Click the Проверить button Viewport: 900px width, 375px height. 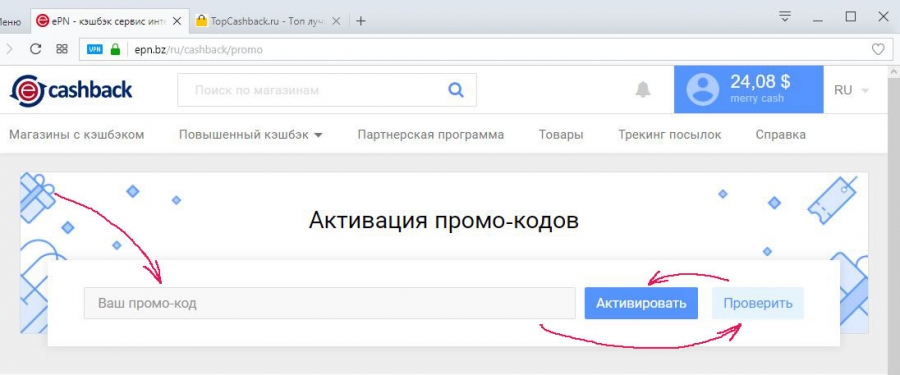[x=758, y=303]
